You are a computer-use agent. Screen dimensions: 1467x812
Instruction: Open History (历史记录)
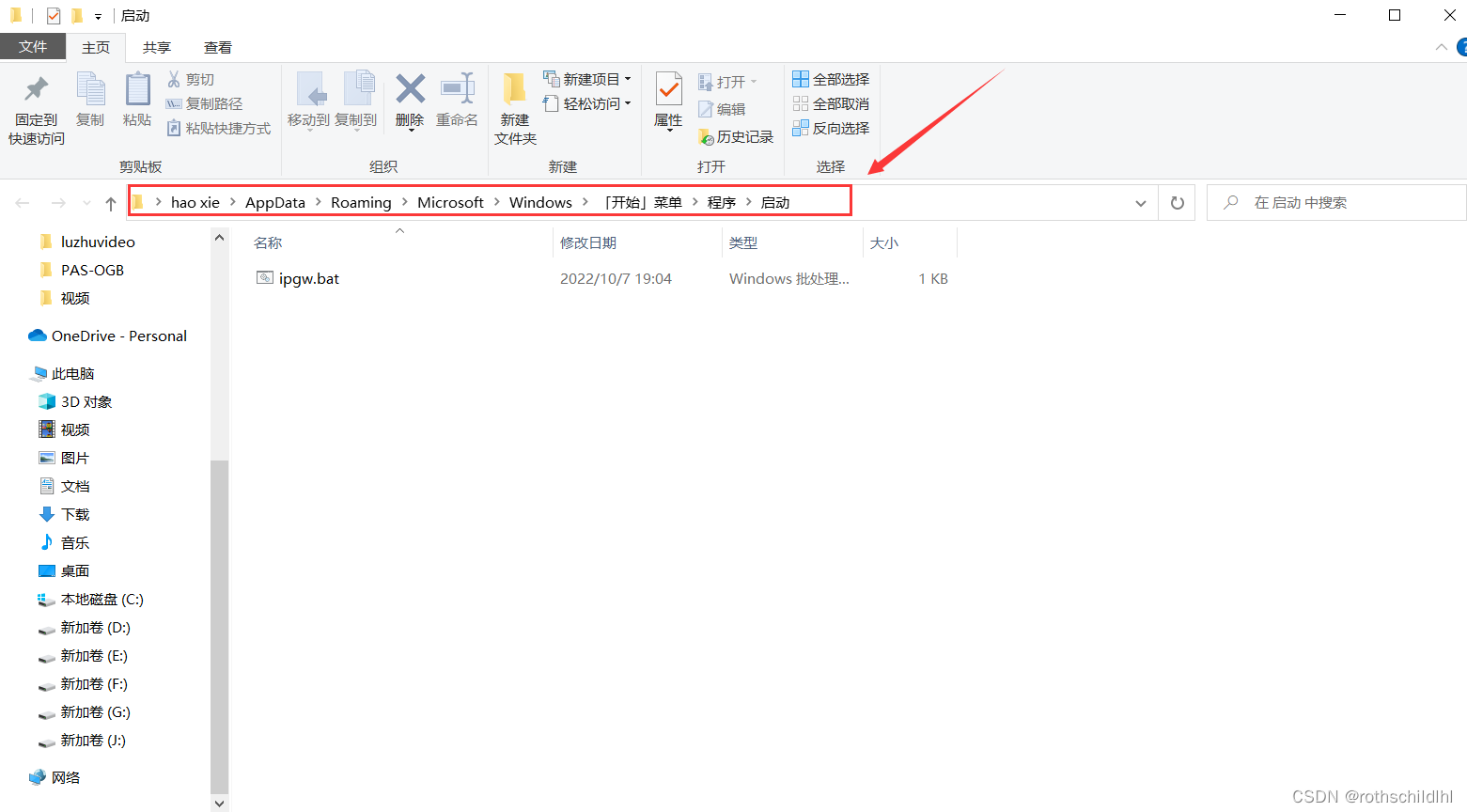736,137
